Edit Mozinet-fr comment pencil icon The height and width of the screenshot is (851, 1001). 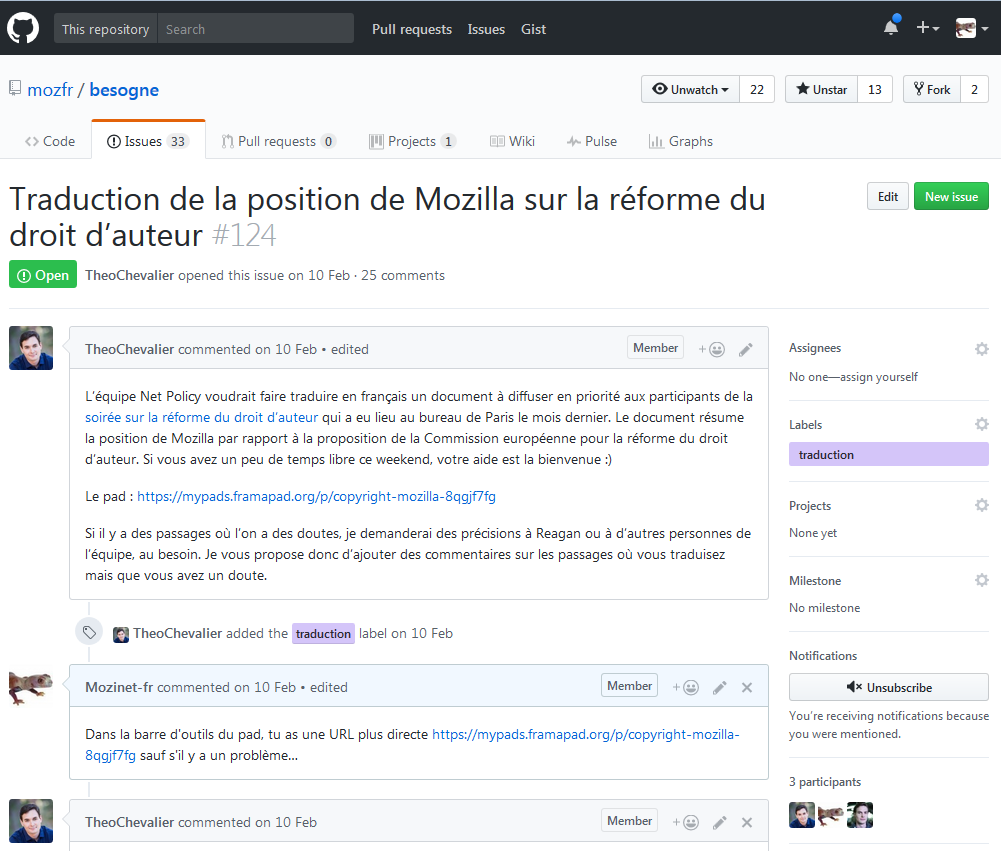pyautogui.click(x=719, y=688)
